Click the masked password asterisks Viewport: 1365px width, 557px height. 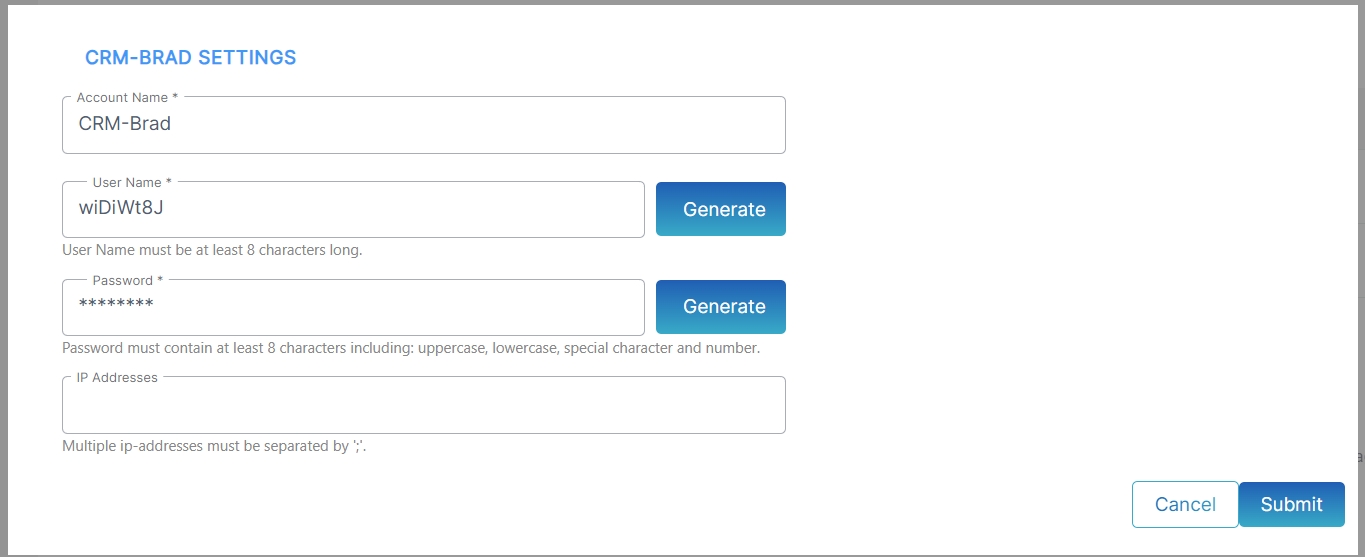[116, 304]
